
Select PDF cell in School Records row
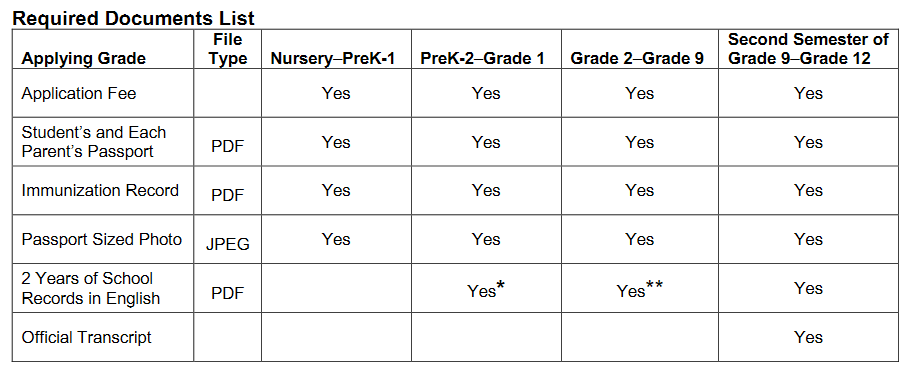tap(228, 293)
